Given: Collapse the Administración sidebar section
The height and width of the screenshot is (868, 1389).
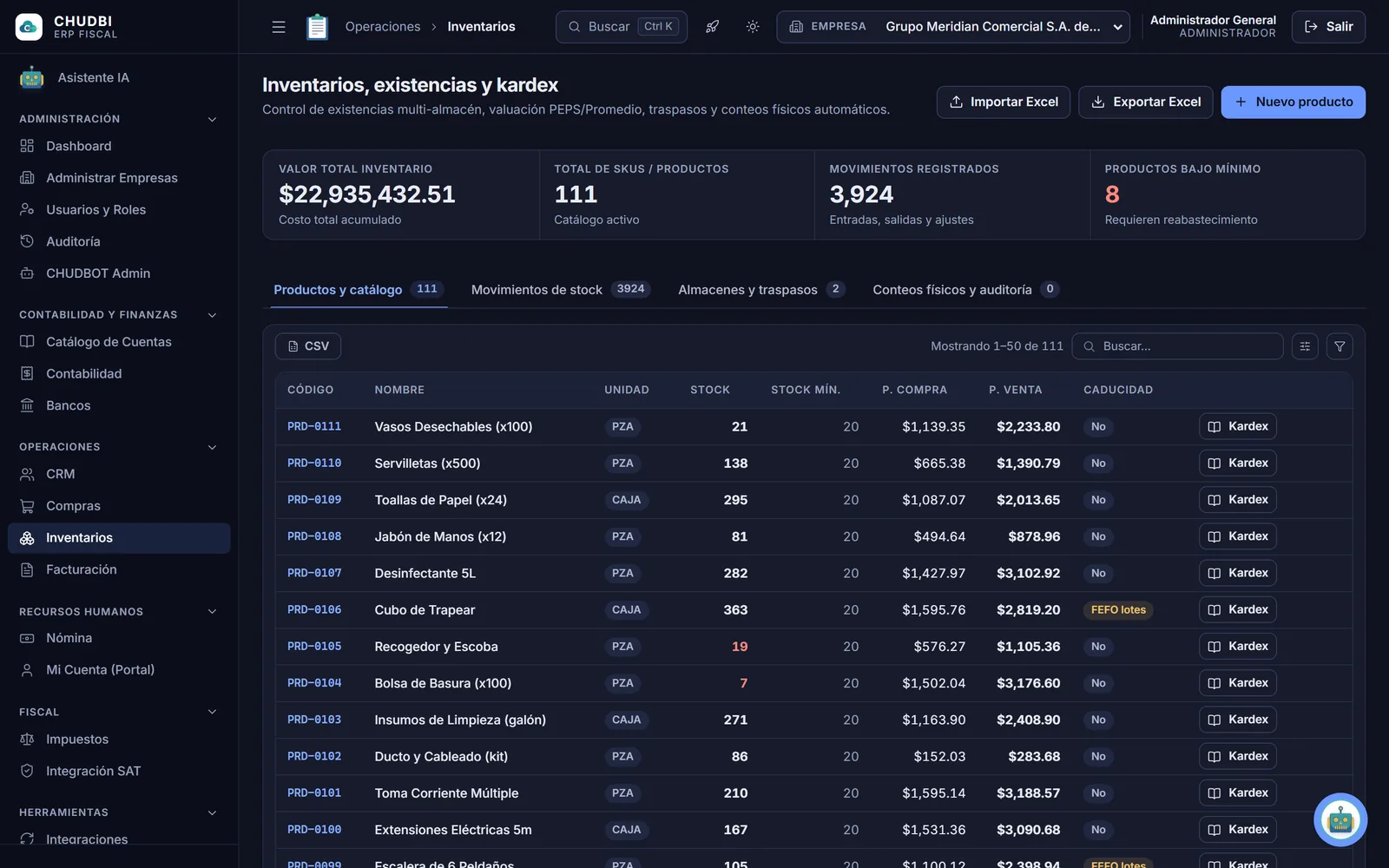Looking at the screenshot, I should click(212, 119).
